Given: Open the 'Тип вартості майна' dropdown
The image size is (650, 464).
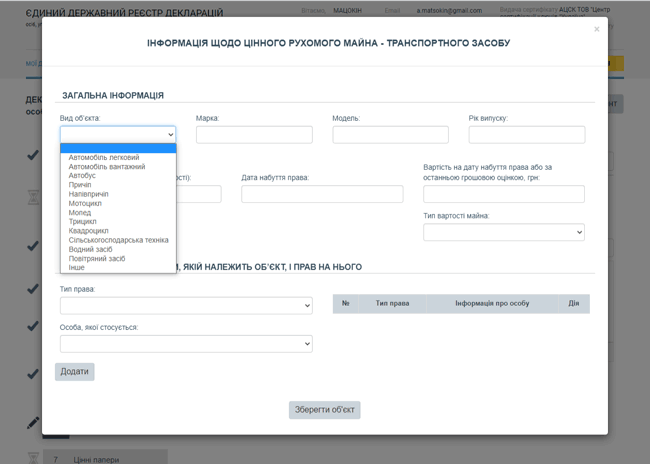Looking at the screenshot, I should (x=503, y=232).
